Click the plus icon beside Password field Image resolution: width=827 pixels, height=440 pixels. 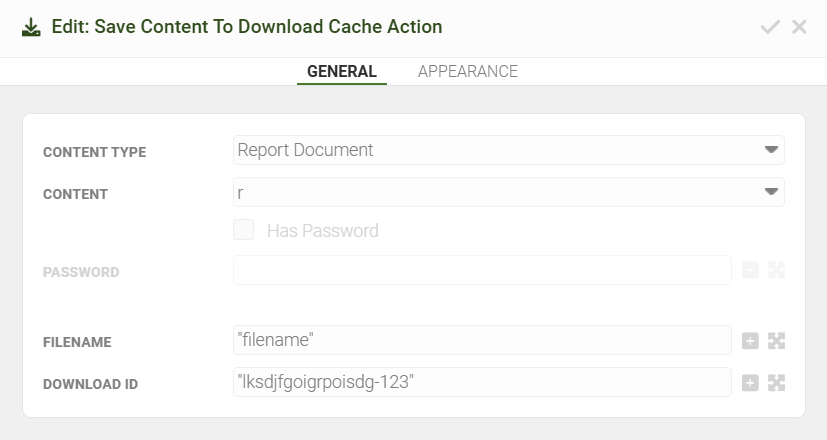(x=750, y=270)
